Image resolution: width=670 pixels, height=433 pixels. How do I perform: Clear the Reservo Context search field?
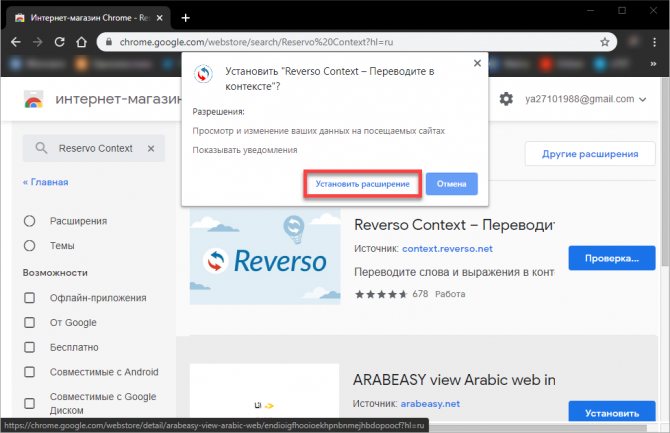(x=151, y=148)
